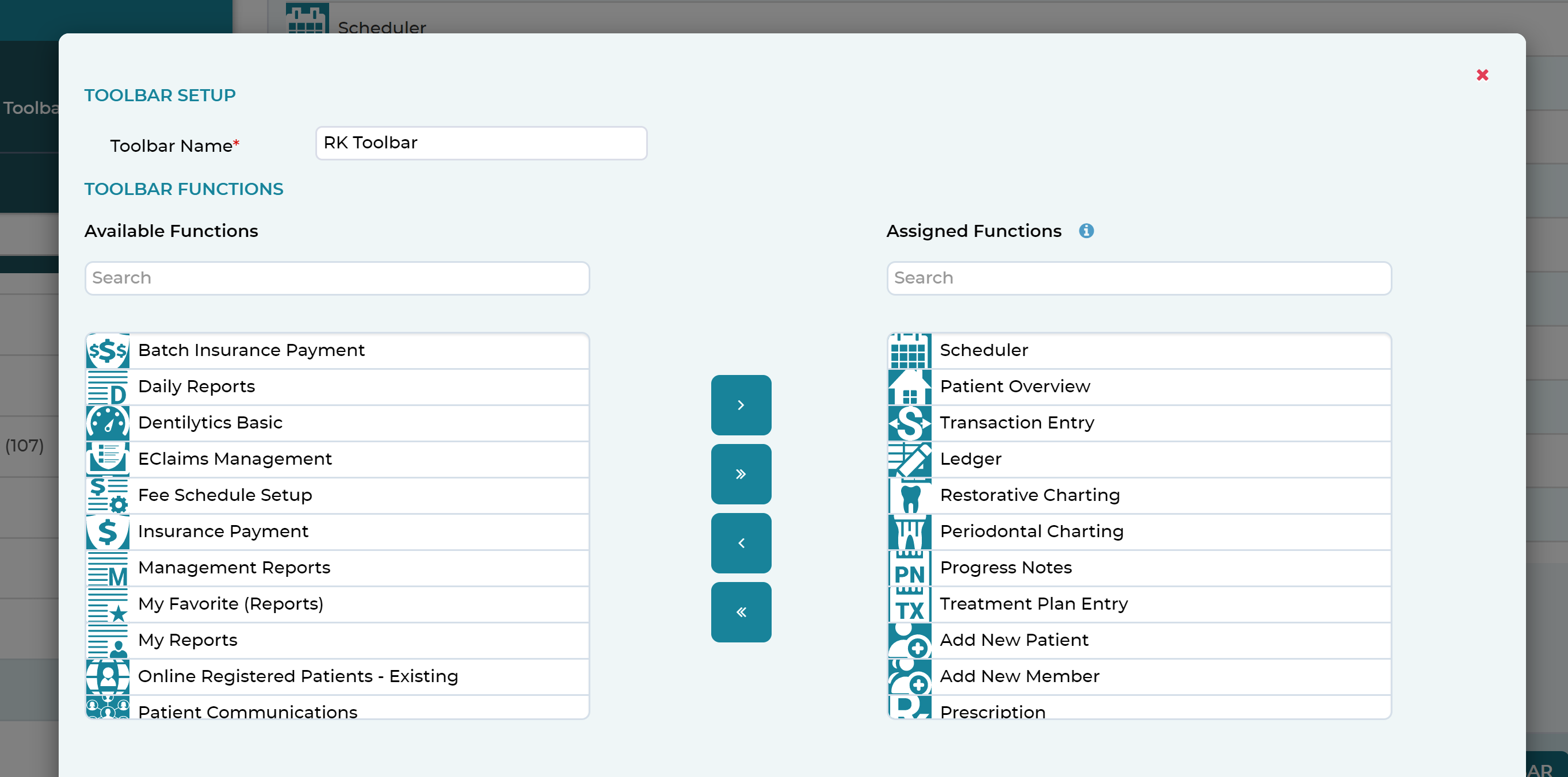The width and height of the screenshot is (1568, 777).
Task: Click the Ledger pencil icon
Action: pos(909,460)
